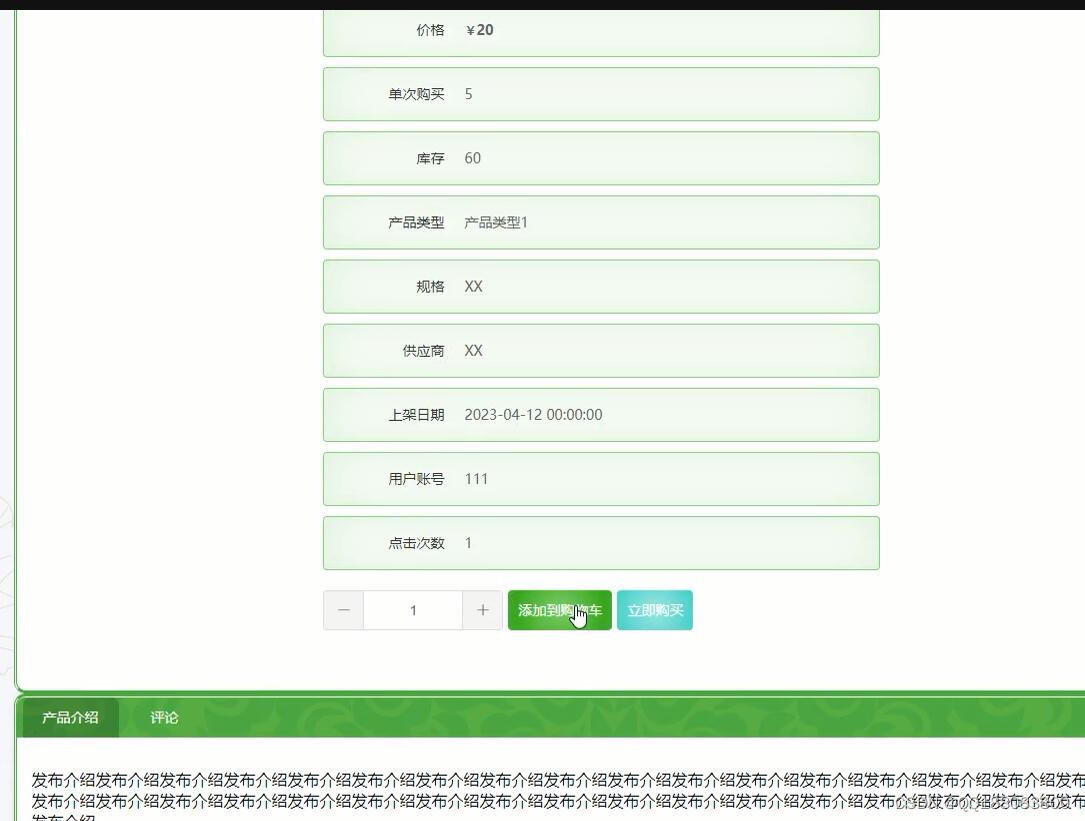
Task: Increase quantity using the + stepper
Action: click(482, 610)
